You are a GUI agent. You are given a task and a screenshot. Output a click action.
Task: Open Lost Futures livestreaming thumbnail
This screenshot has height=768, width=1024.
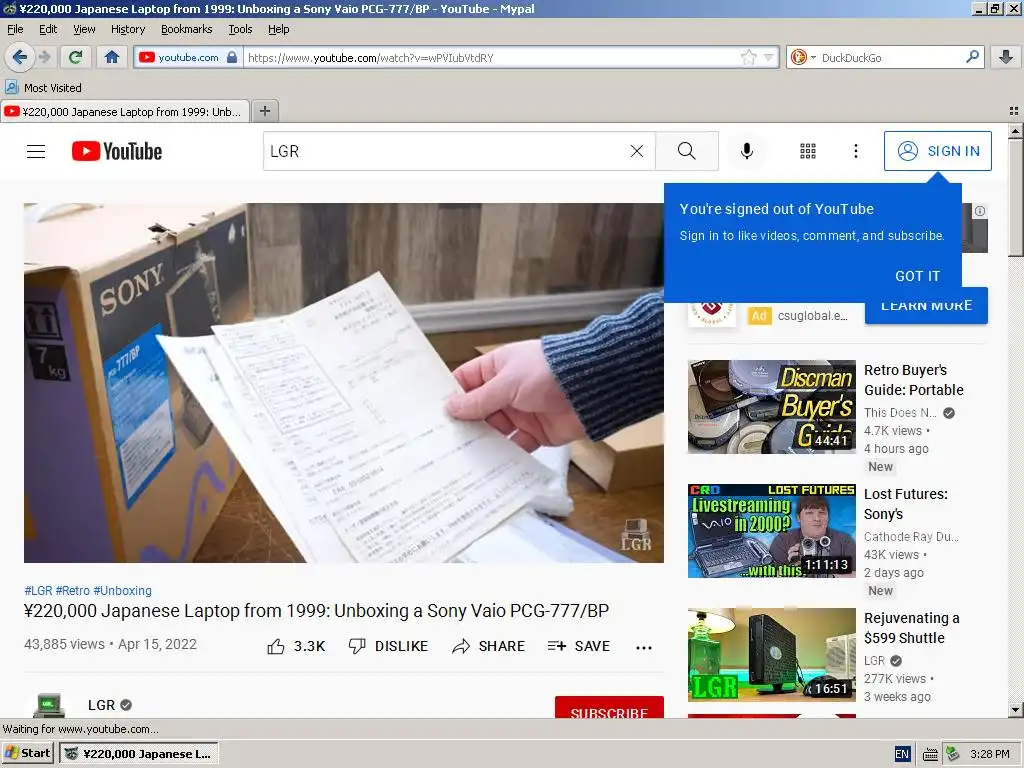click(771, 530)
